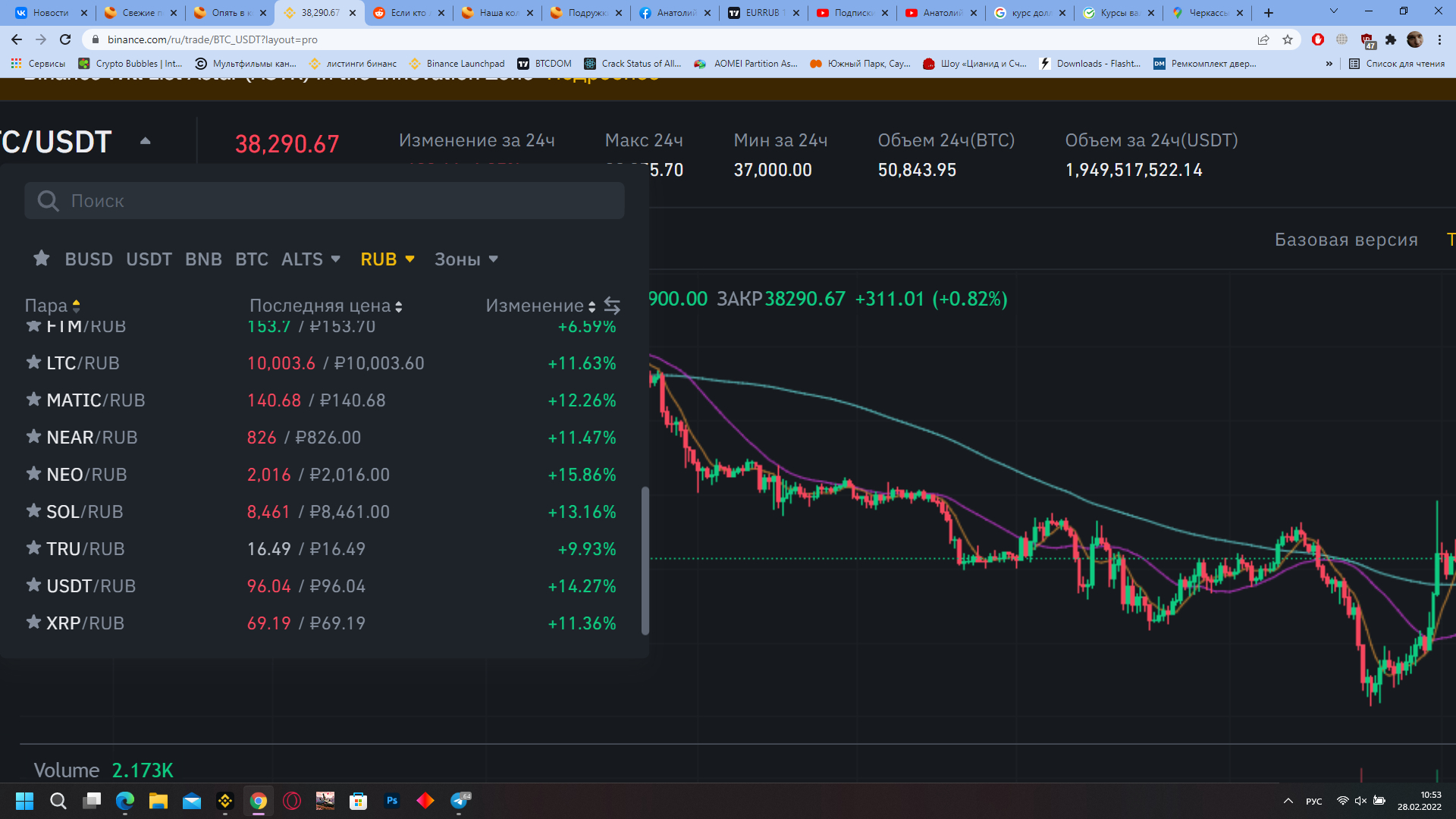This screenshot has width=1456, height=819.
Task: Click the search magnifier icon
Action: point(48,201)
